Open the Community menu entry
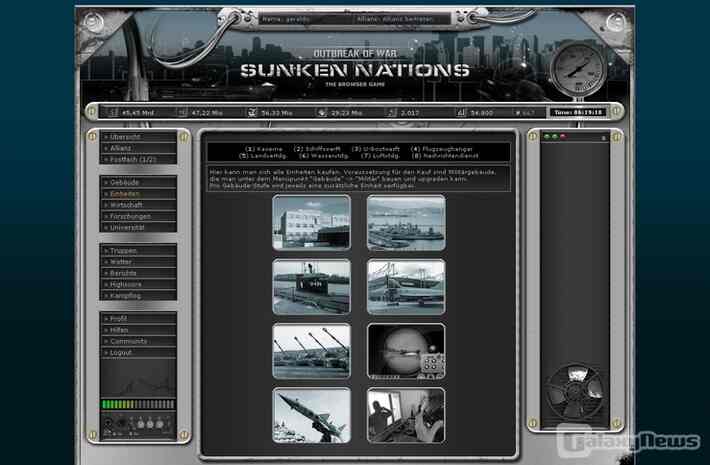The height and width of the screenshot is (465, 710). point(138,341)
